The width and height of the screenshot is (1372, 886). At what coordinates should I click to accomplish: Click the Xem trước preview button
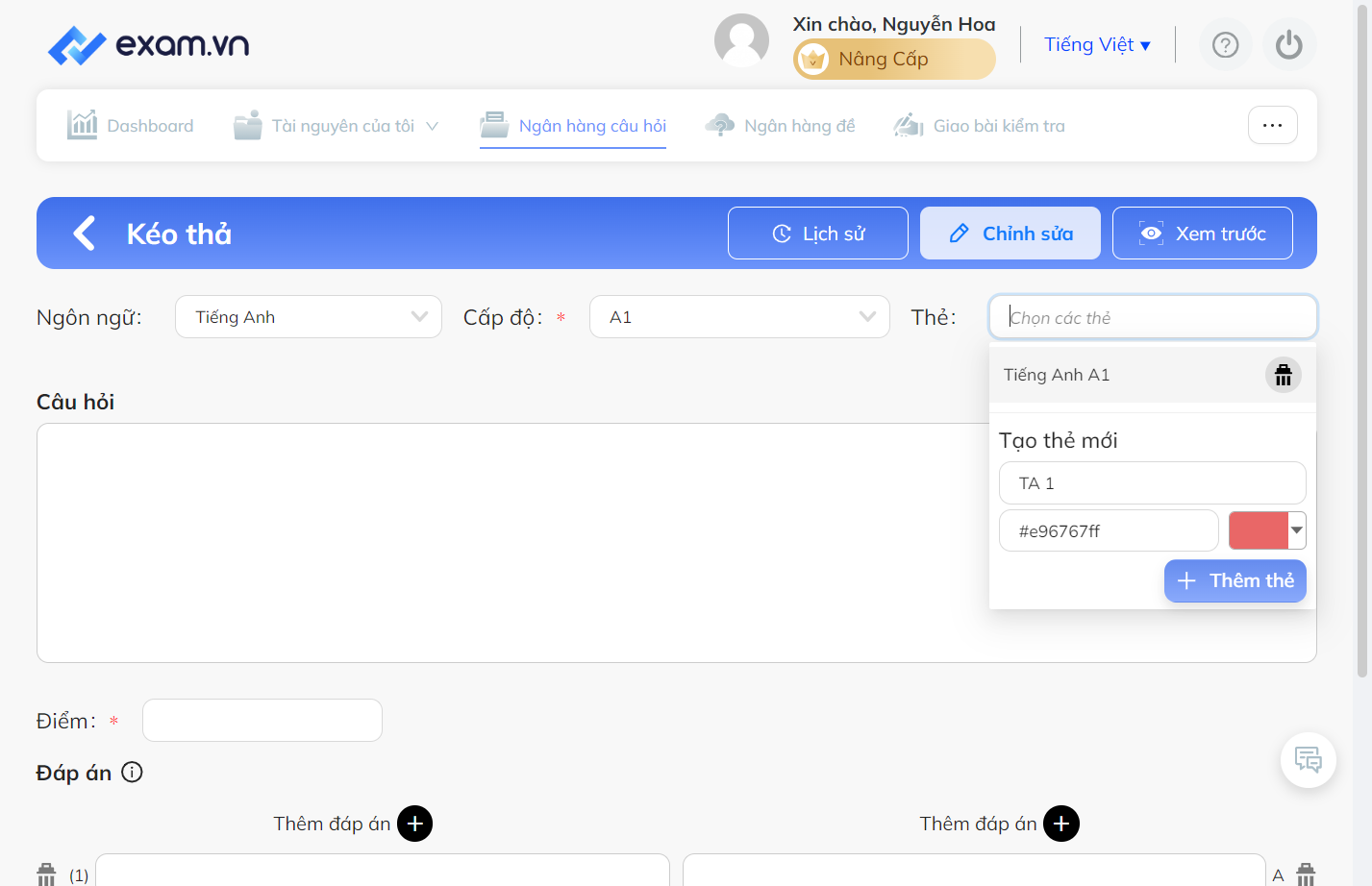[1203, 233]
